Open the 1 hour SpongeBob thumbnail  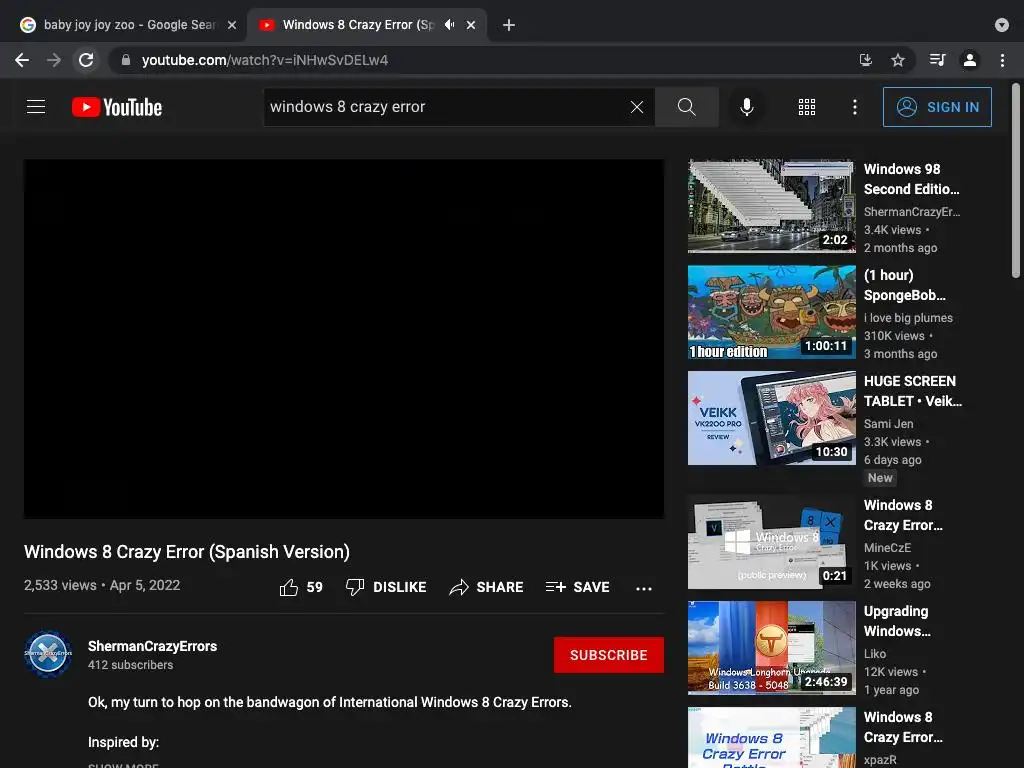click(771, 312)
